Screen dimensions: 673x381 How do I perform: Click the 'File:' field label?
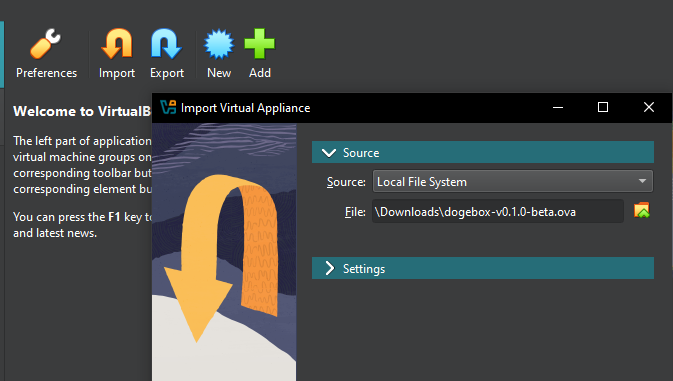[x=355, y=212]
